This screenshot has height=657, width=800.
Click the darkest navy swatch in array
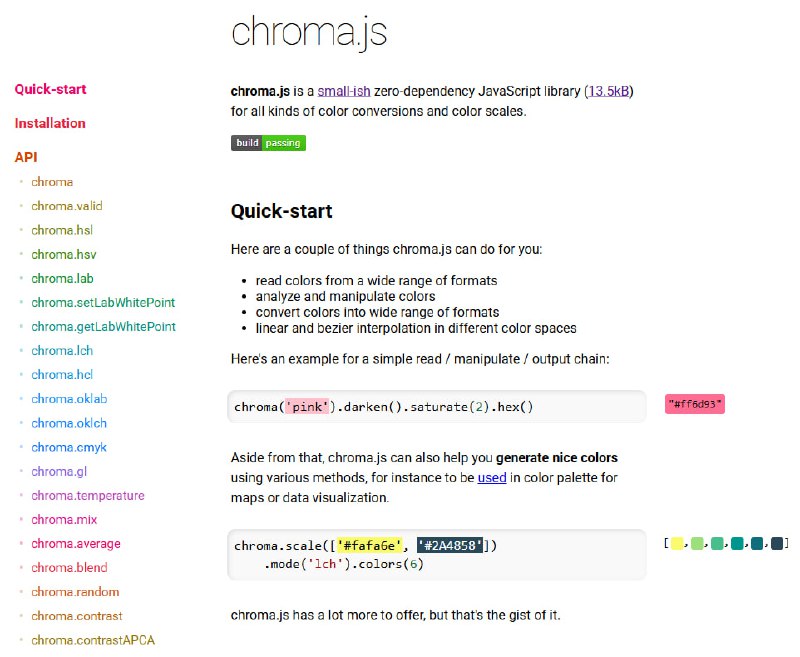pyautogui.click(x=777, y=544)
